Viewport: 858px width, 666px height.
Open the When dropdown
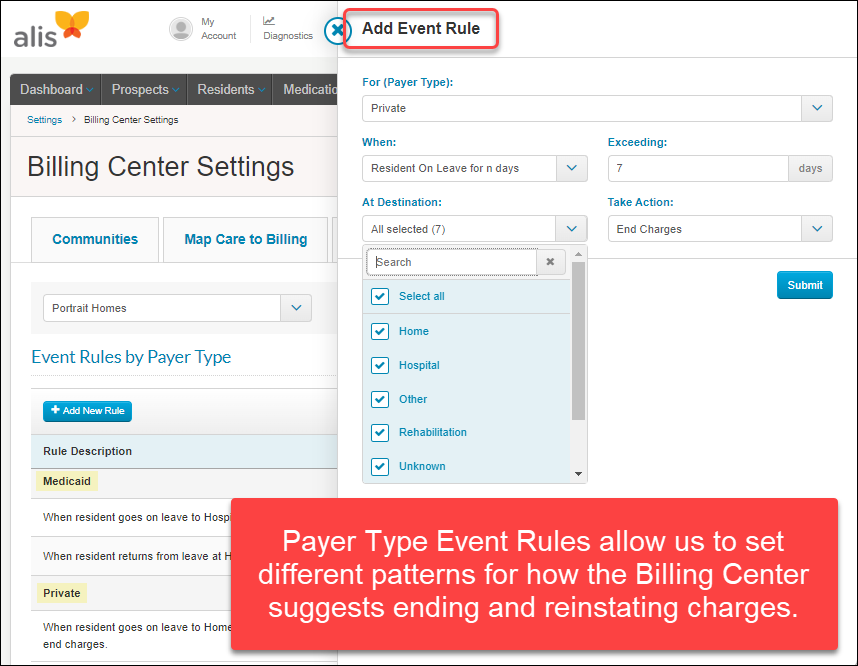tap(571, 168)
